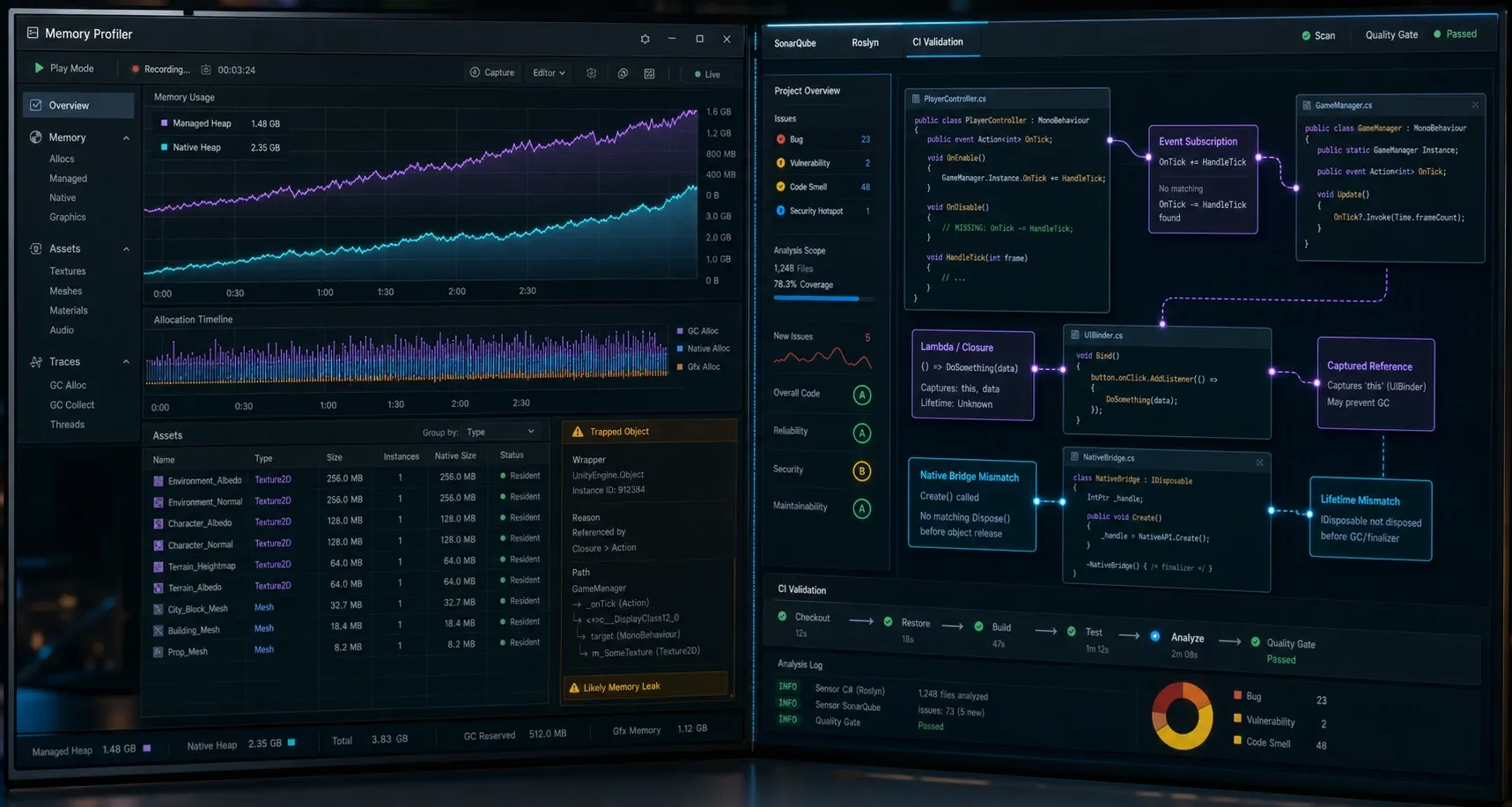
Task: Select the GC Alloc item under Traces
Action: tap(68, 385)
